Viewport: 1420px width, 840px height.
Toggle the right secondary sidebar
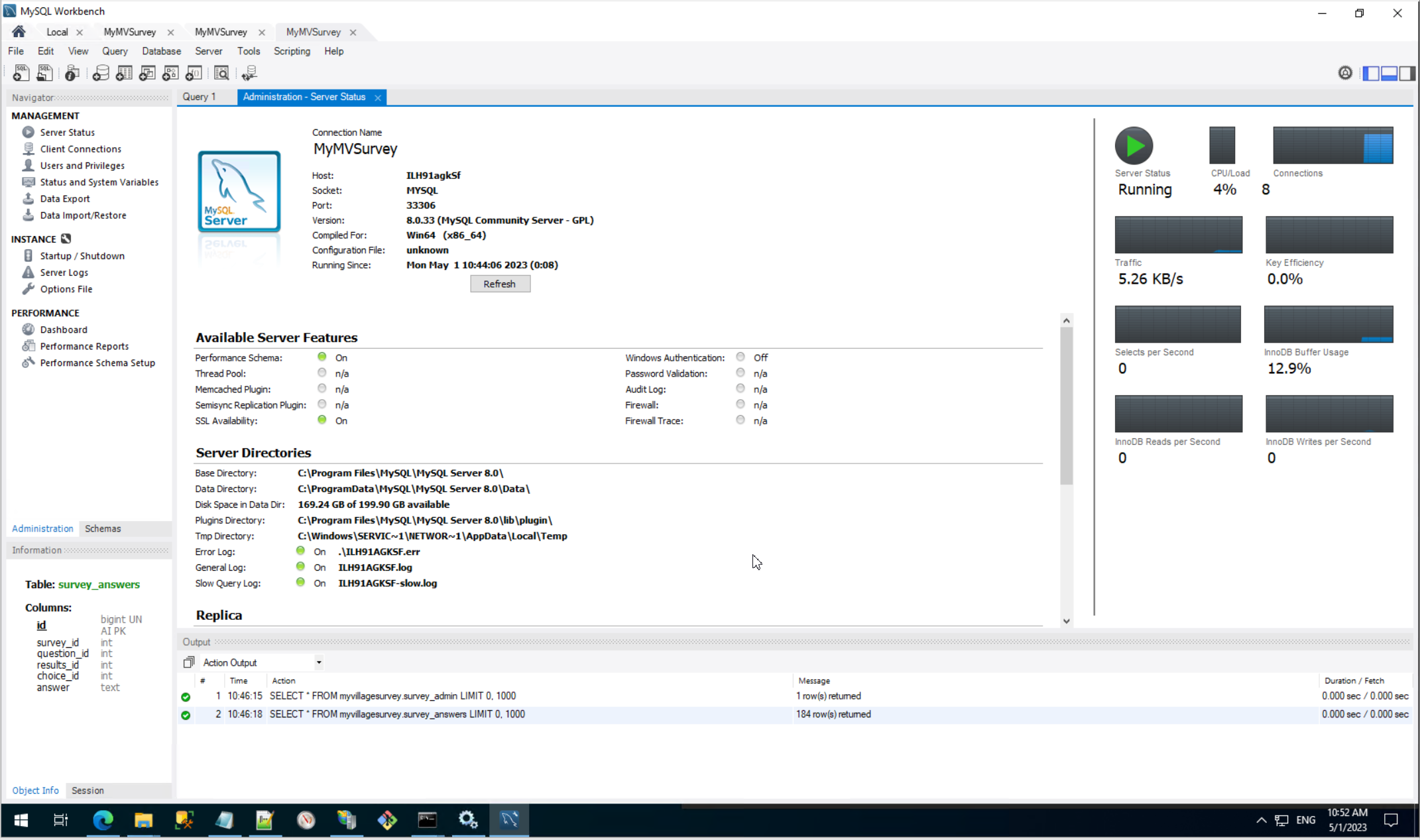1407,73
